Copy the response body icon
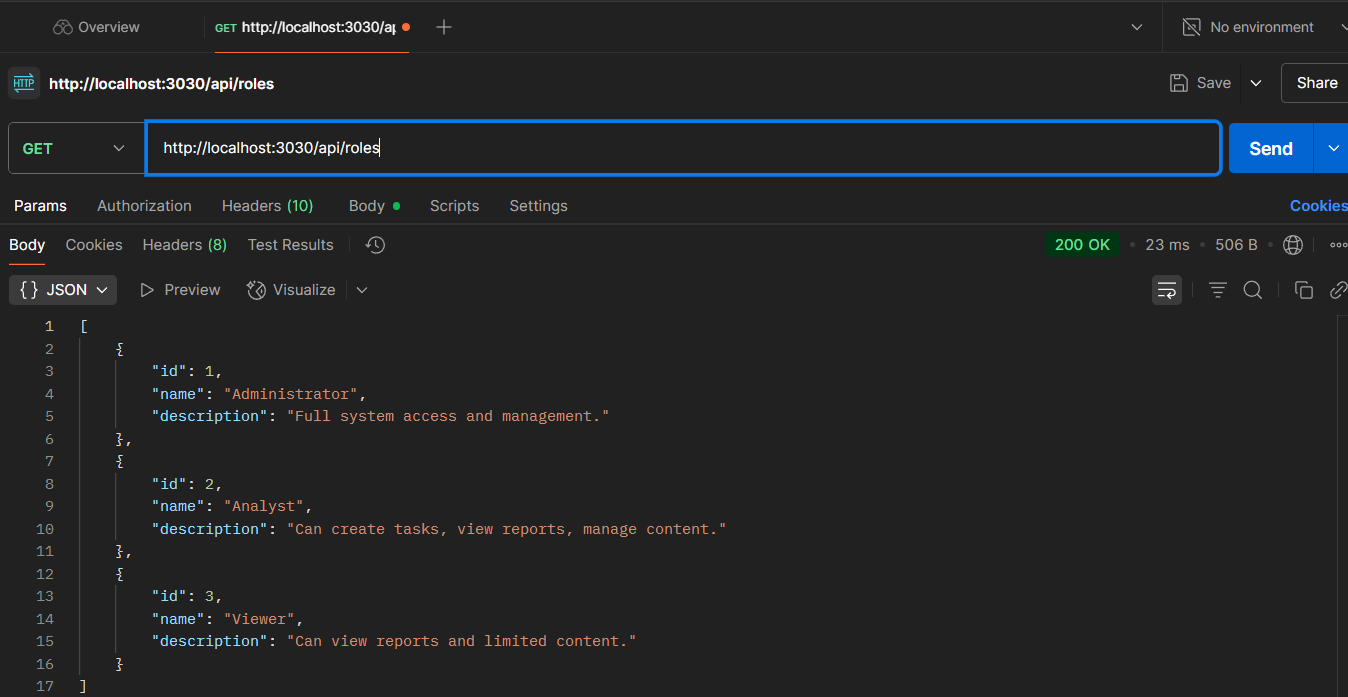The image size is (1348, 697). coord(1303,290)
